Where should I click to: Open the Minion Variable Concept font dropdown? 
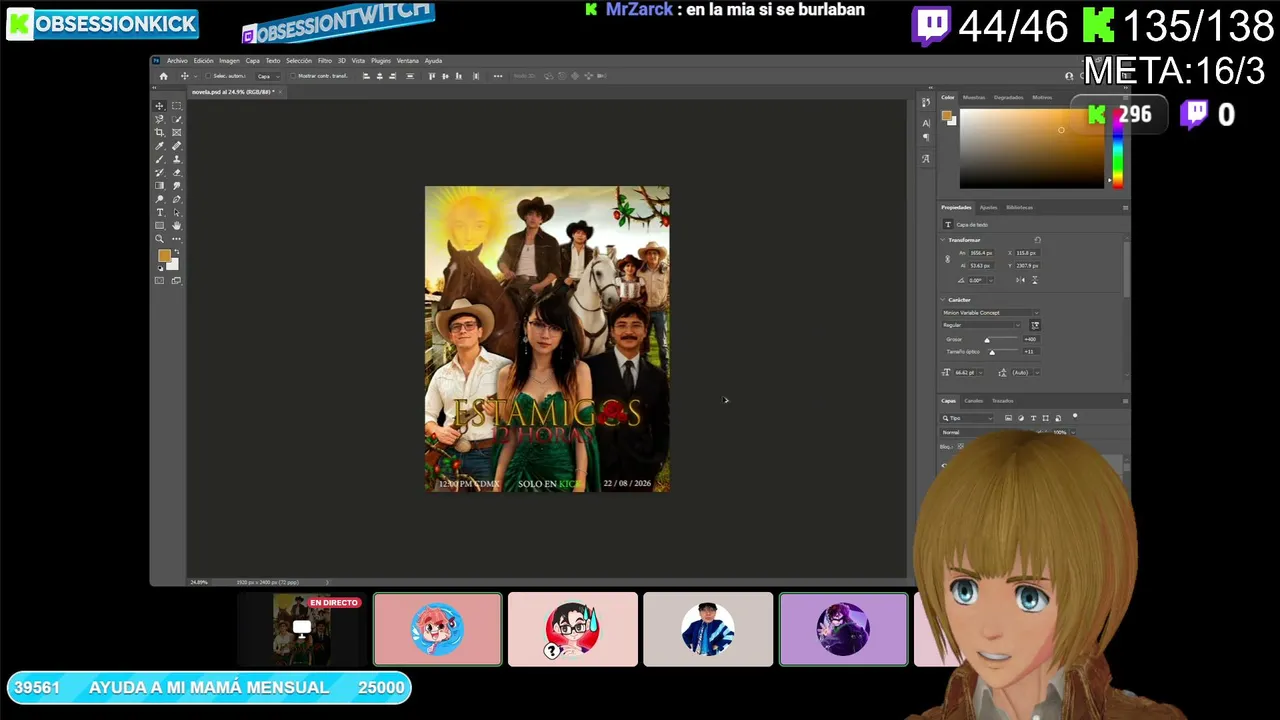tap(990, 313)
